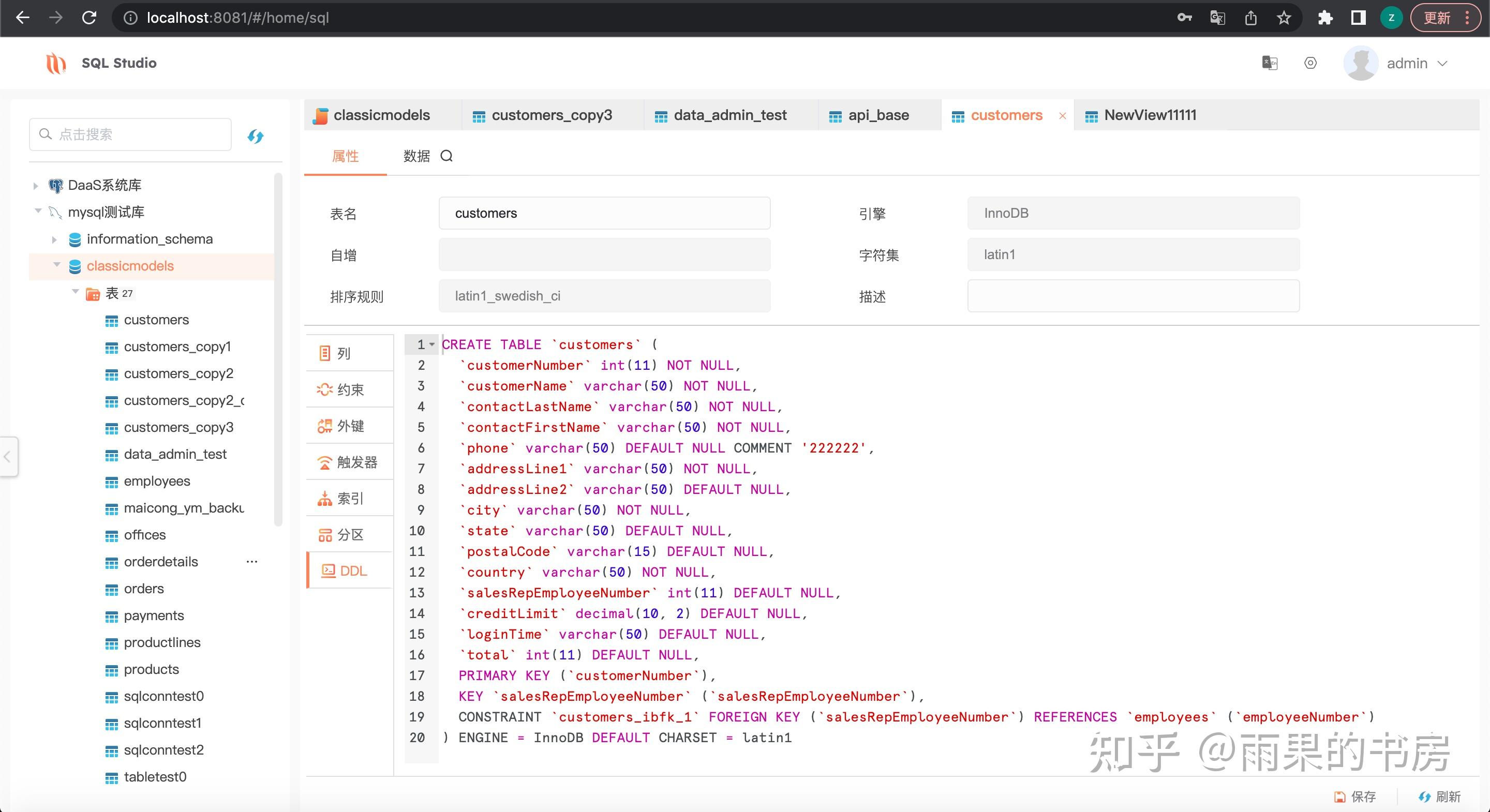Collapse the left sidebar panel handle
Viewport: 1490px width, 812px height.
pyautogui.click(x=8, y=457)
